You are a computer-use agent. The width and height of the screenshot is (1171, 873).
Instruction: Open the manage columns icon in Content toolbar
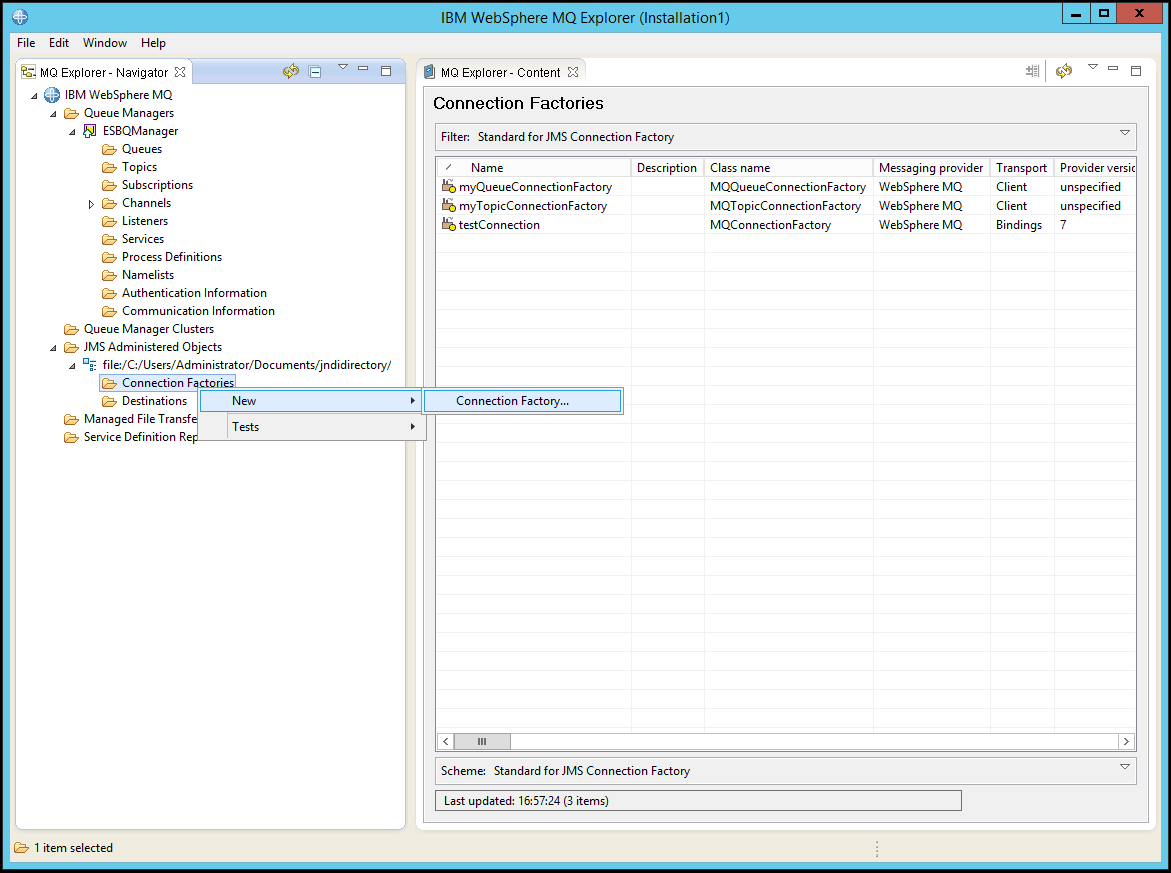(x=1032, y=71)
